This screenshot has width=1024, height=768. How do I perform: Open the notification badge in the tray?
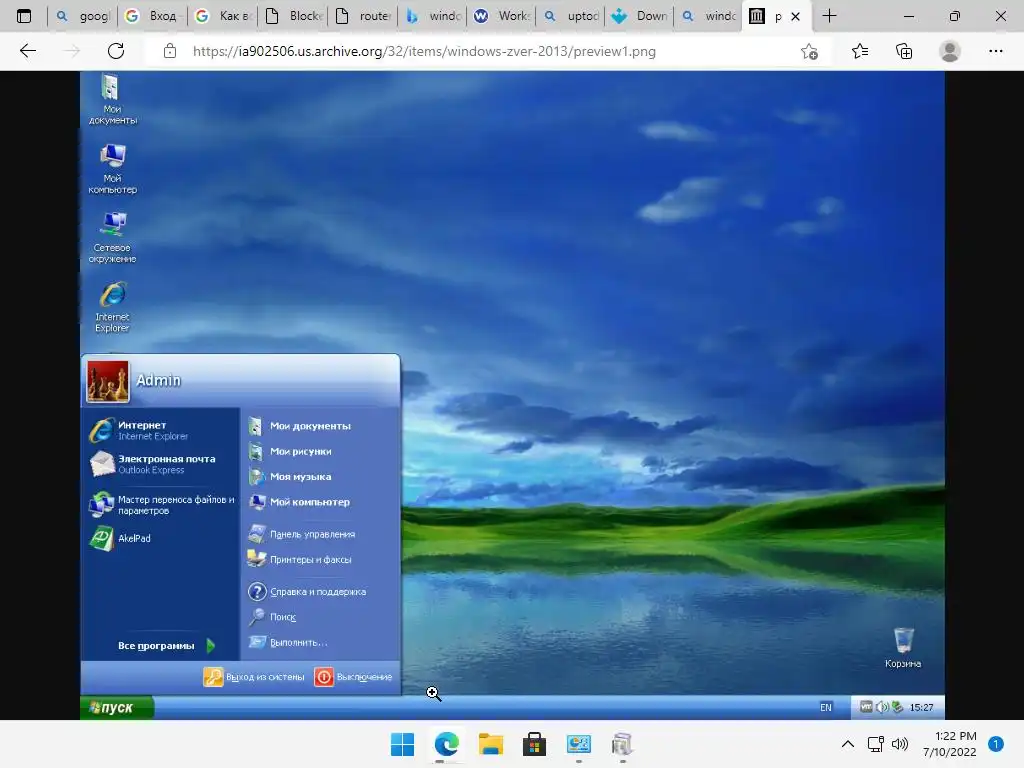(x=996, y=744)
